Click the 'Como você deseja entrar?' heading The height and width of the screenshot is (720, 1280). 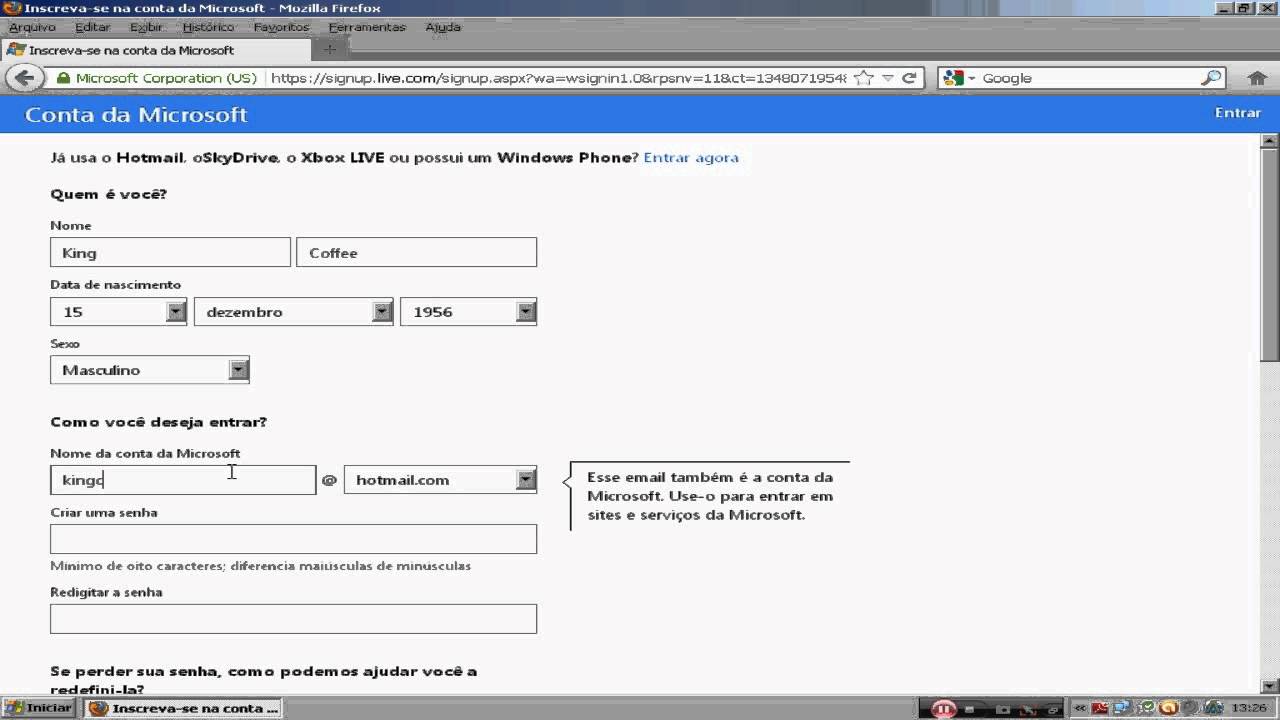[158, 422]
